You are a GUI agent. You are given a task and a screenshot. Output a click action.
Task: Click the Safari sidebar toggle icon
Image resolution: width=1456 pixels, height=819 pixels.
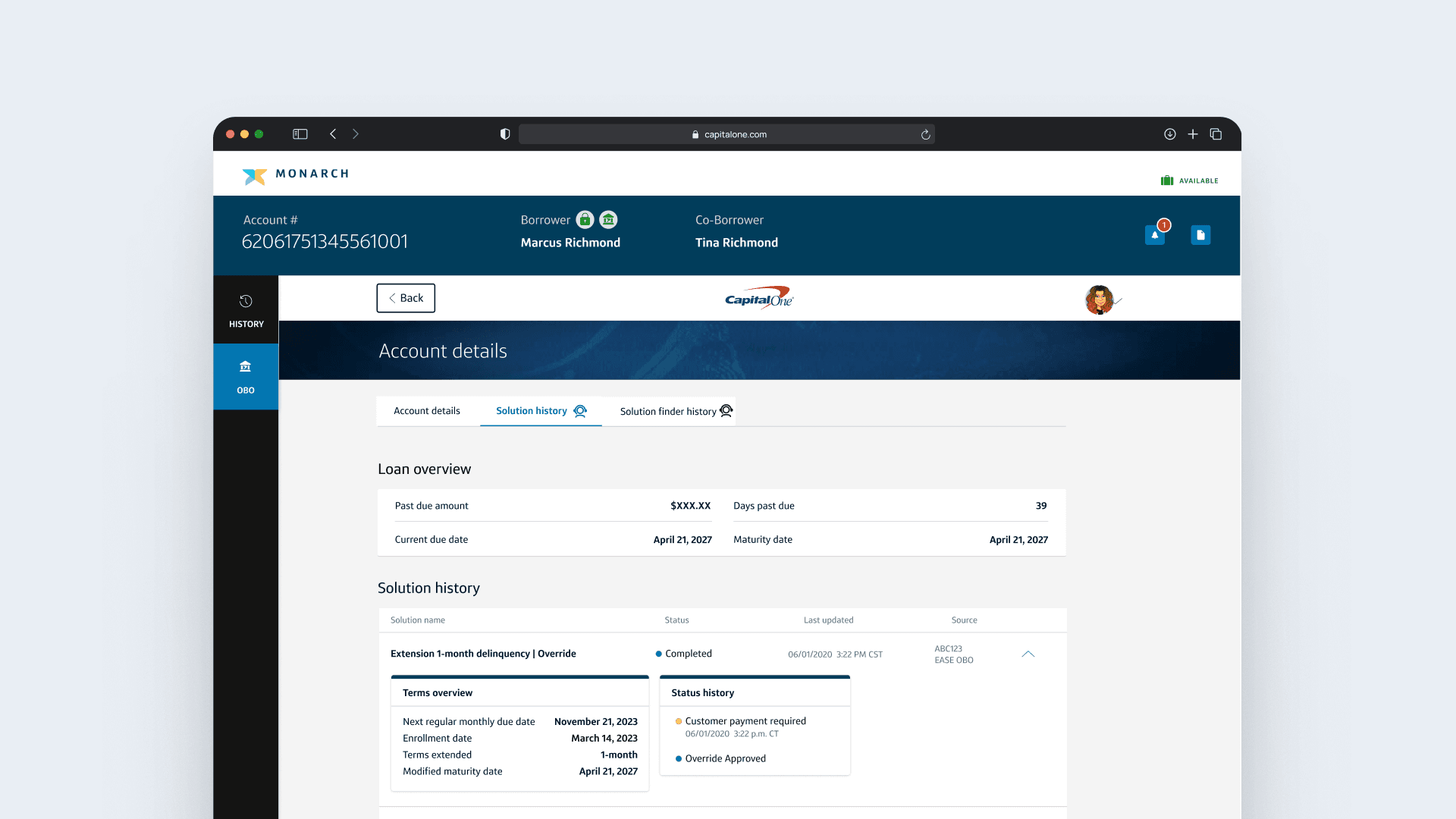(300, 134)
